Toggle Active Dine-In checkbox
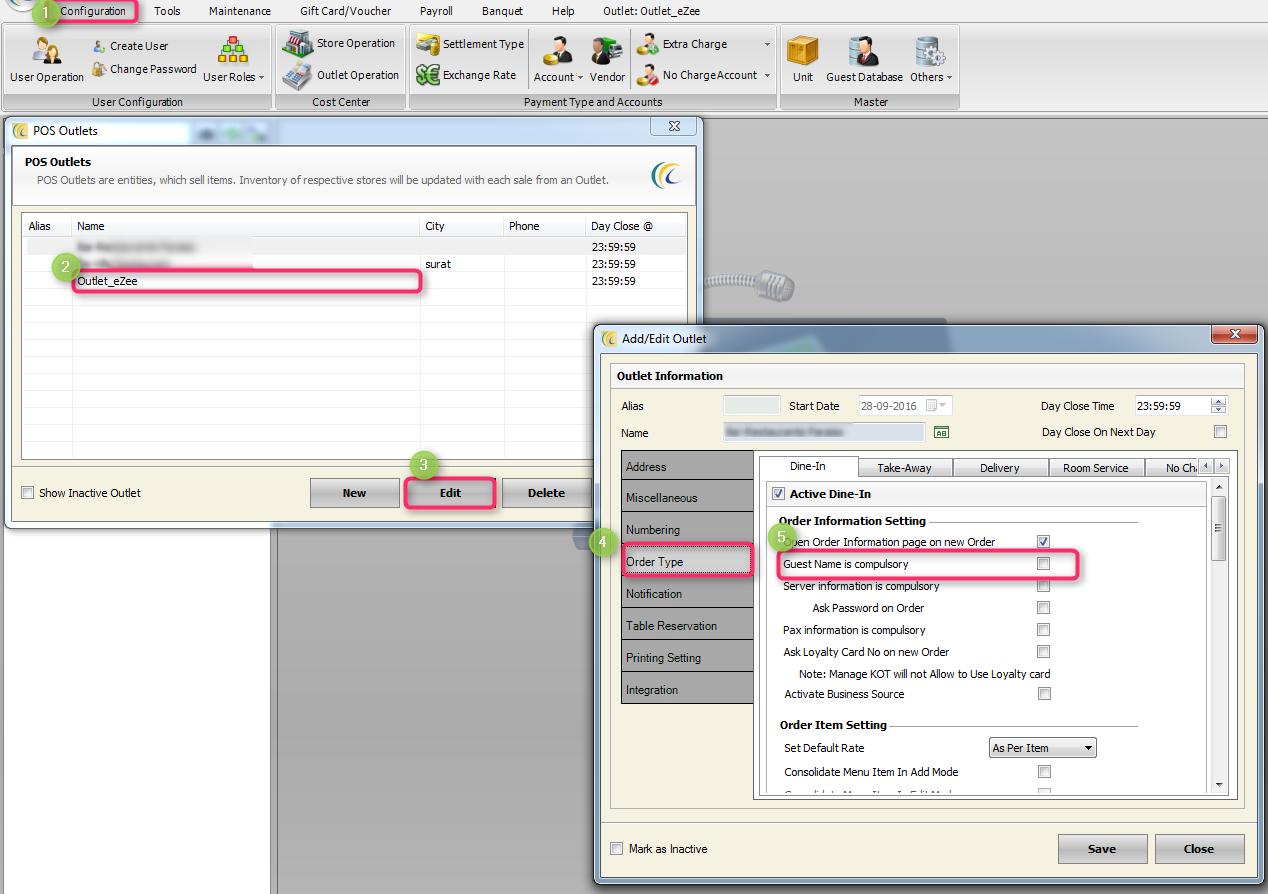The height and width of the screenshot is (894, 1268). tap(778, 494)
